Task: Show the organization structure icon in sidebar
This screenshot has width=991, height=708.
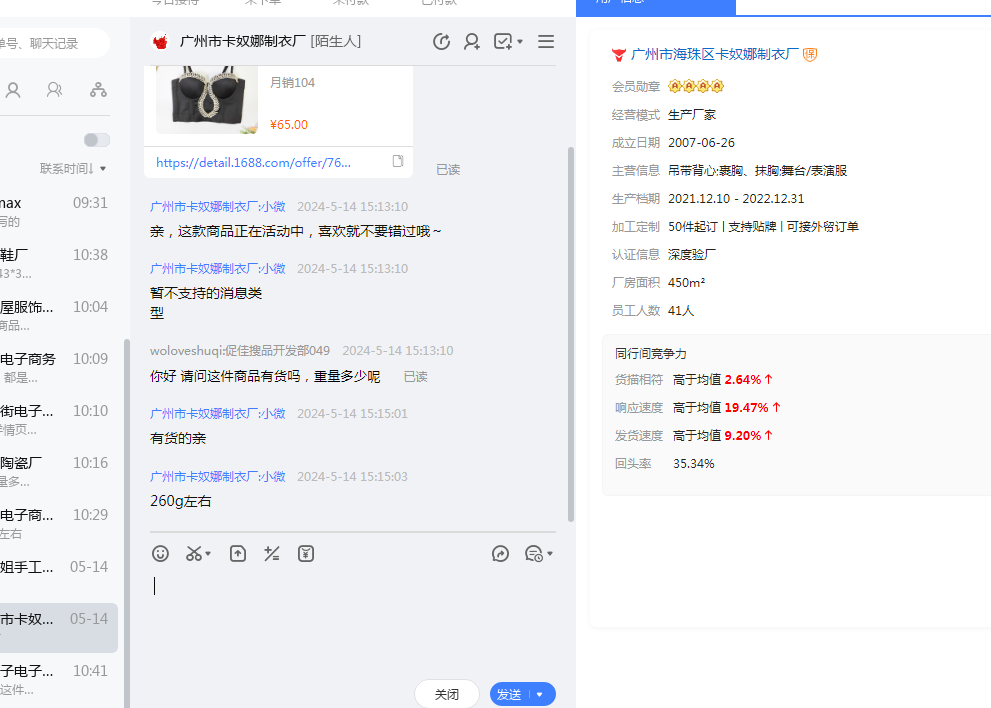Action: coord(98,90)
